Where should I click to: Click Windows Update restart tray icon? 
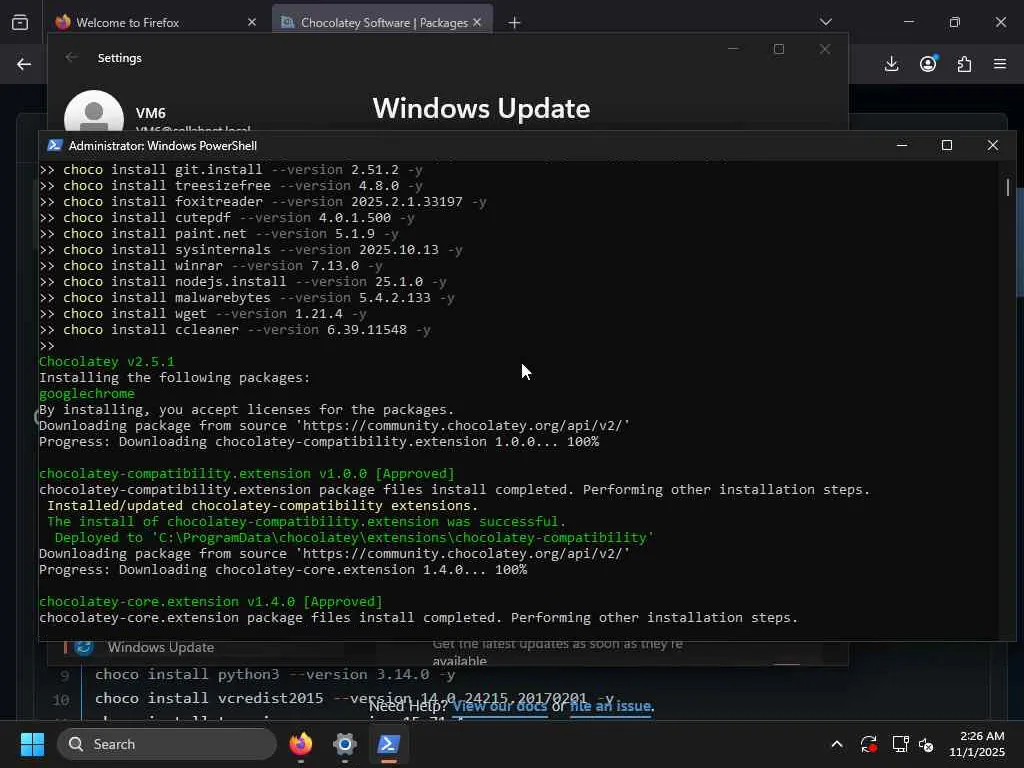(869, 744)
